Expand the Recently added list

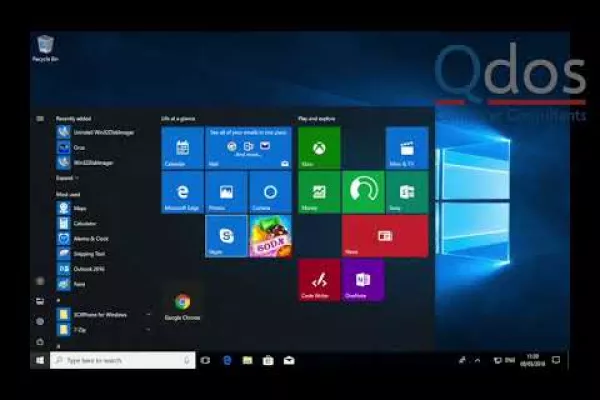pos(66,177)
